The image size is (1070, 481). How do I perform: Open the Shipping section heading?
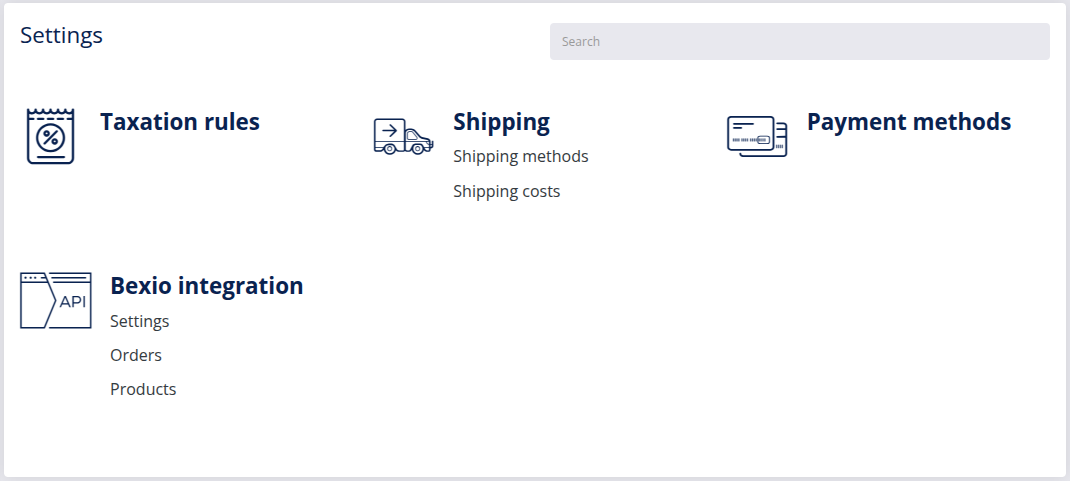tap(502, 121)
